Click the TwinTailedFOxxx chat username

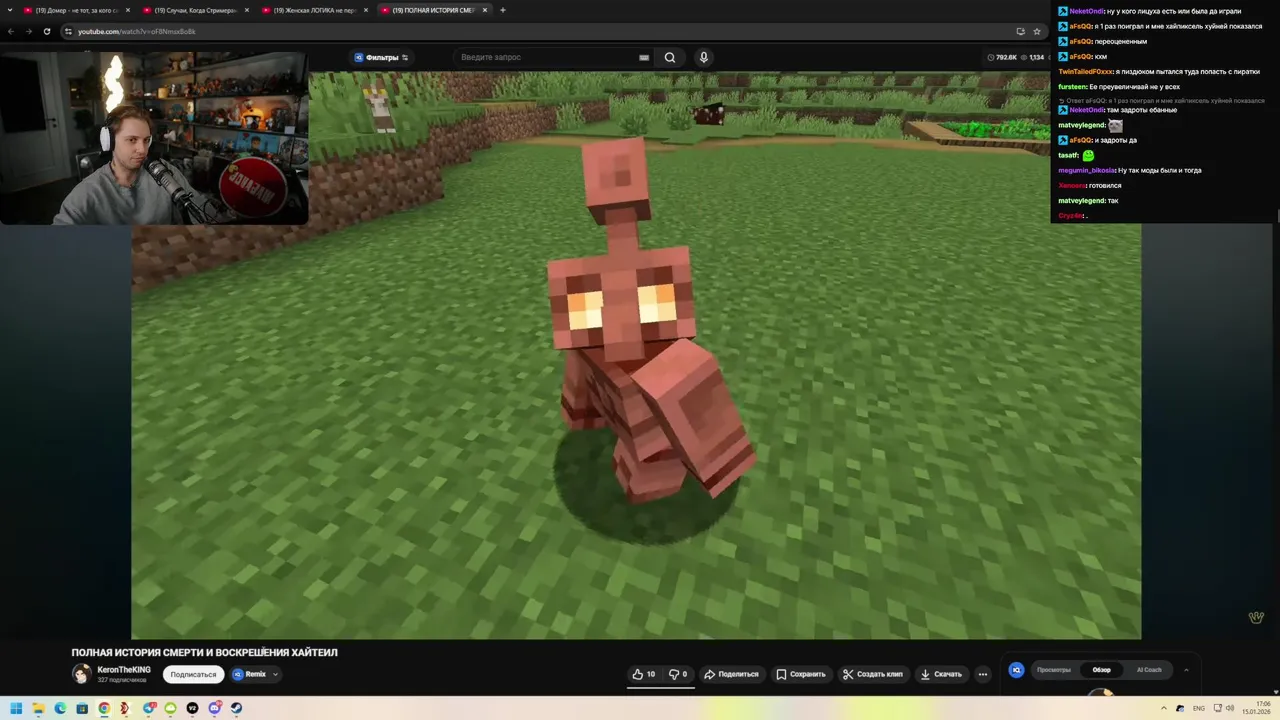[1085, 72]
